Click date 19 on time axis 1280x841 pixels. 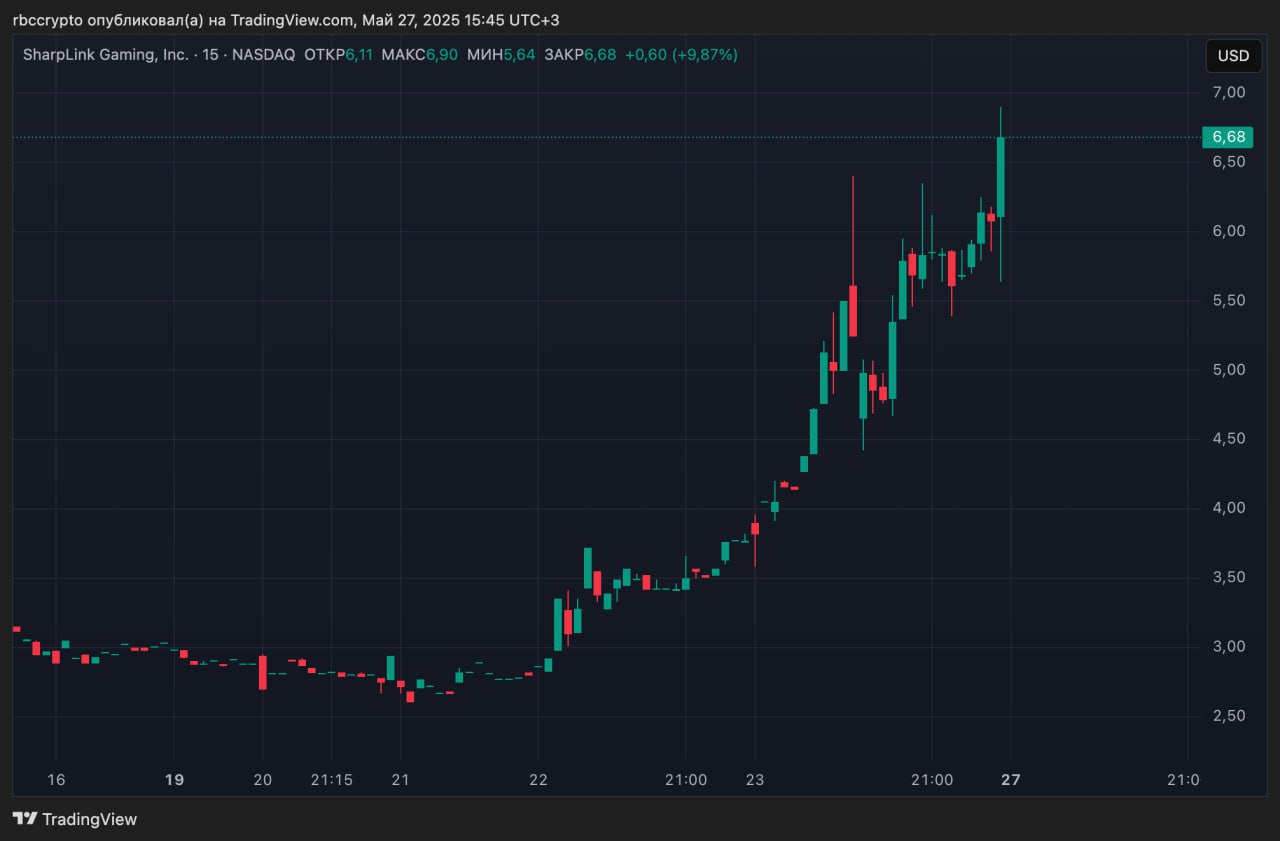click(x=174, y=780)
